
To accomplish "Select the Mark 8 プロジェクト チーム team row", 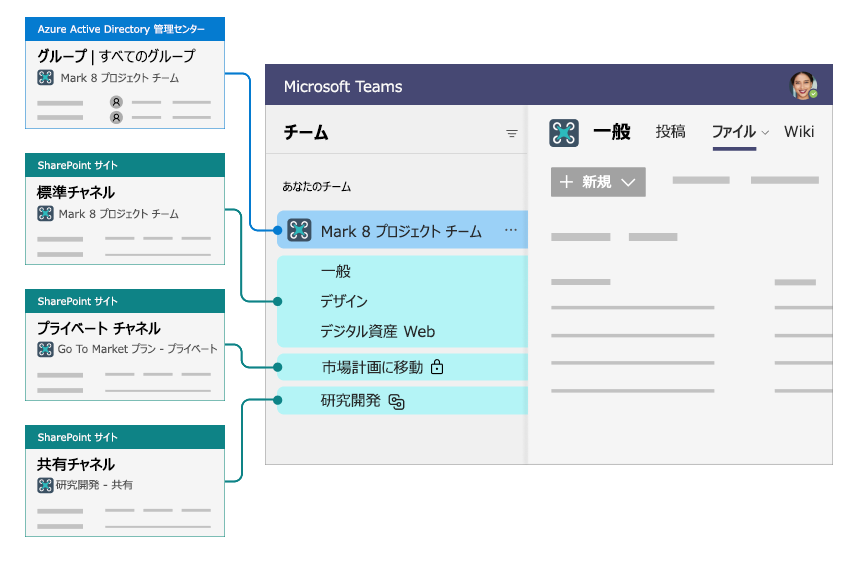I will click(401, 231).
